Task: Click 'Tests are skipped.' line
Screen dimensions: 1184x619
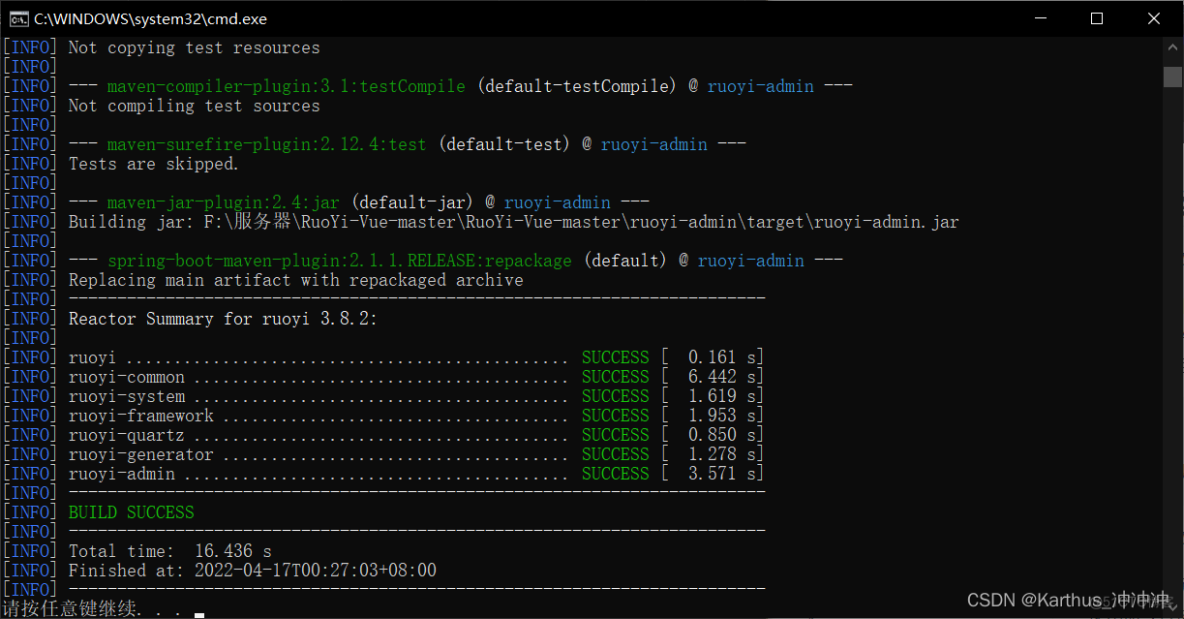Action: point(153,164)
